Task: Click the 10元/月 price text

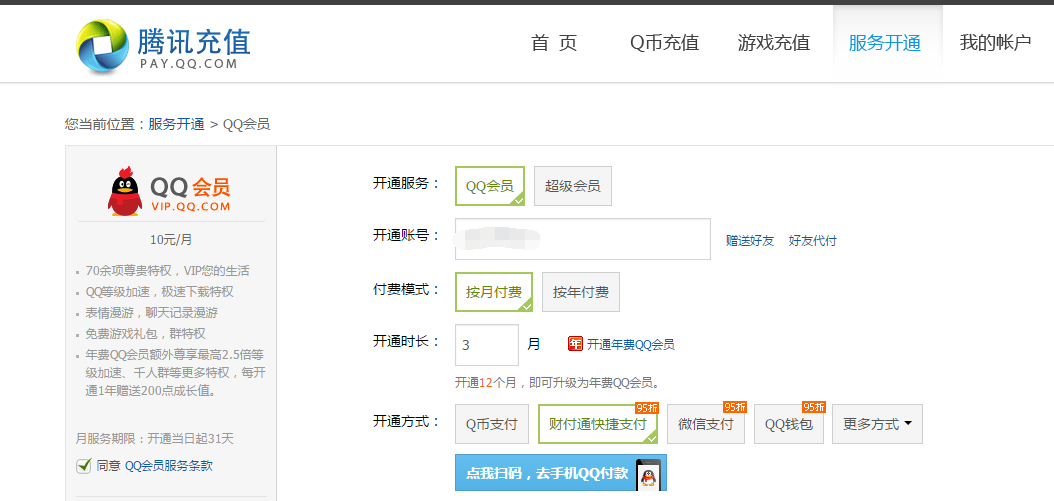Action: tap(171, 240)
